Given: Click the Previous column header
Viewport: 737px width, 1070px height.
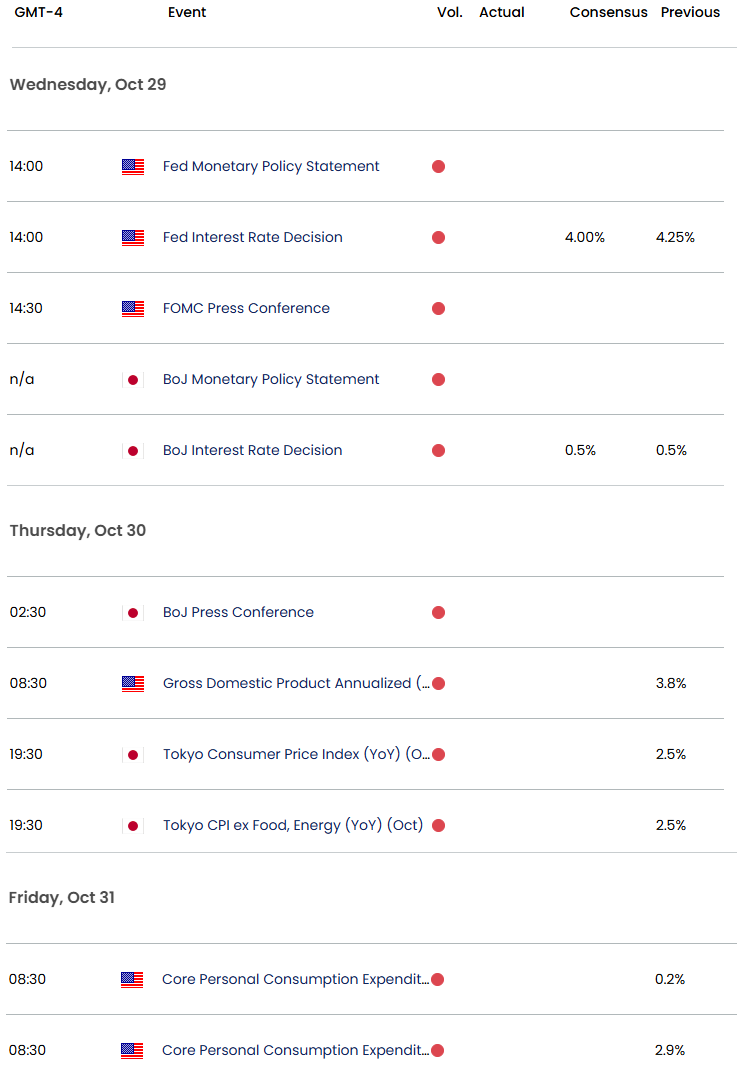Looking at the screenshot, I should [690, 13].
